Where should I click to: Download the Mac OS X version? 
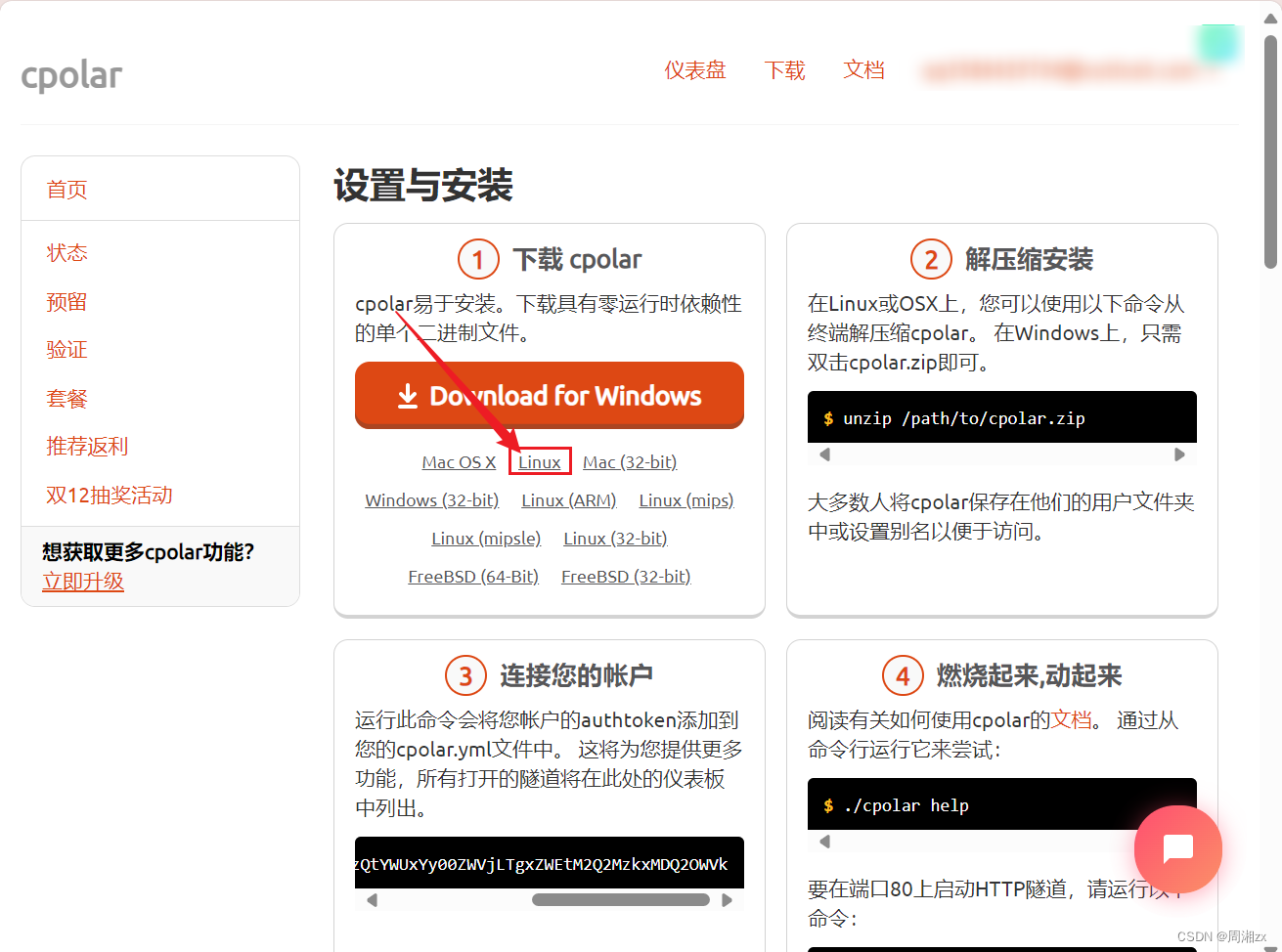click(459, 461)
